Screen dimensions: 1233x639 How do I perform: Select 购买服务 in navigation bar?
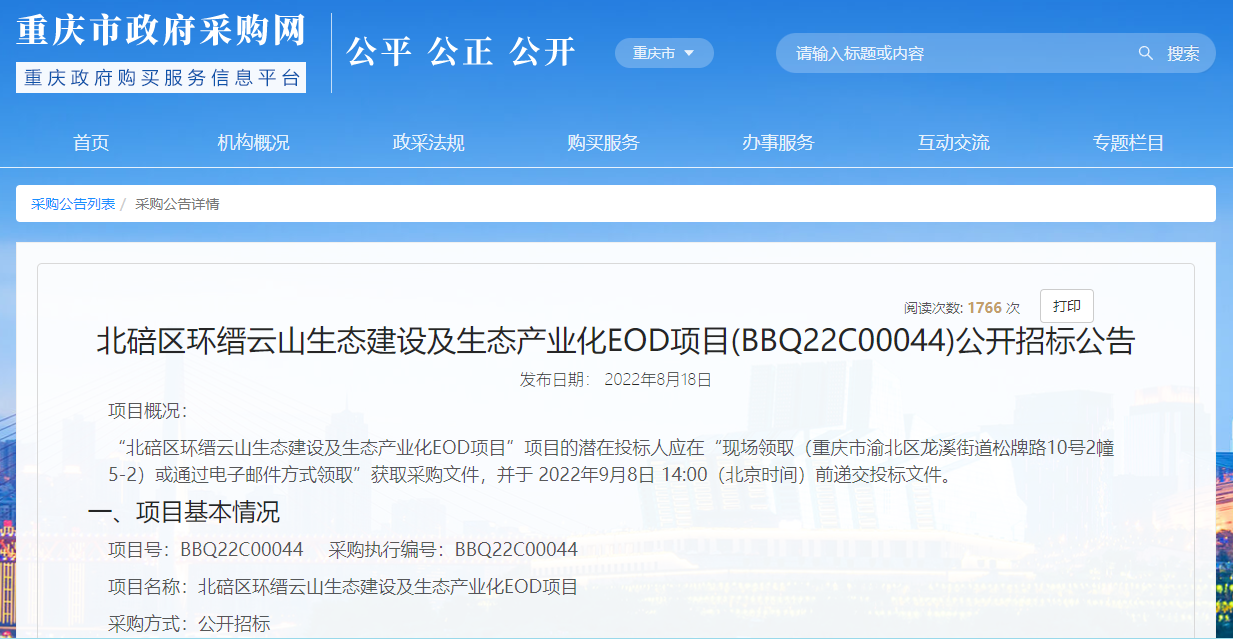pyautogui.click(x=603, y=142)
